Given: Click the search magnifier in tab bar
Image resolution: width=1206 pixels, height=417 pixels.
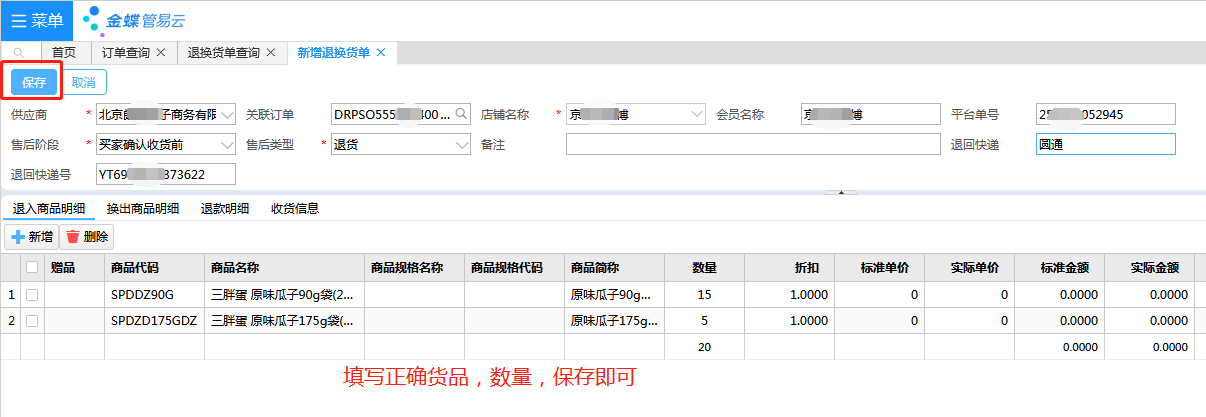Looking at the screenshot, I should 18,53.
